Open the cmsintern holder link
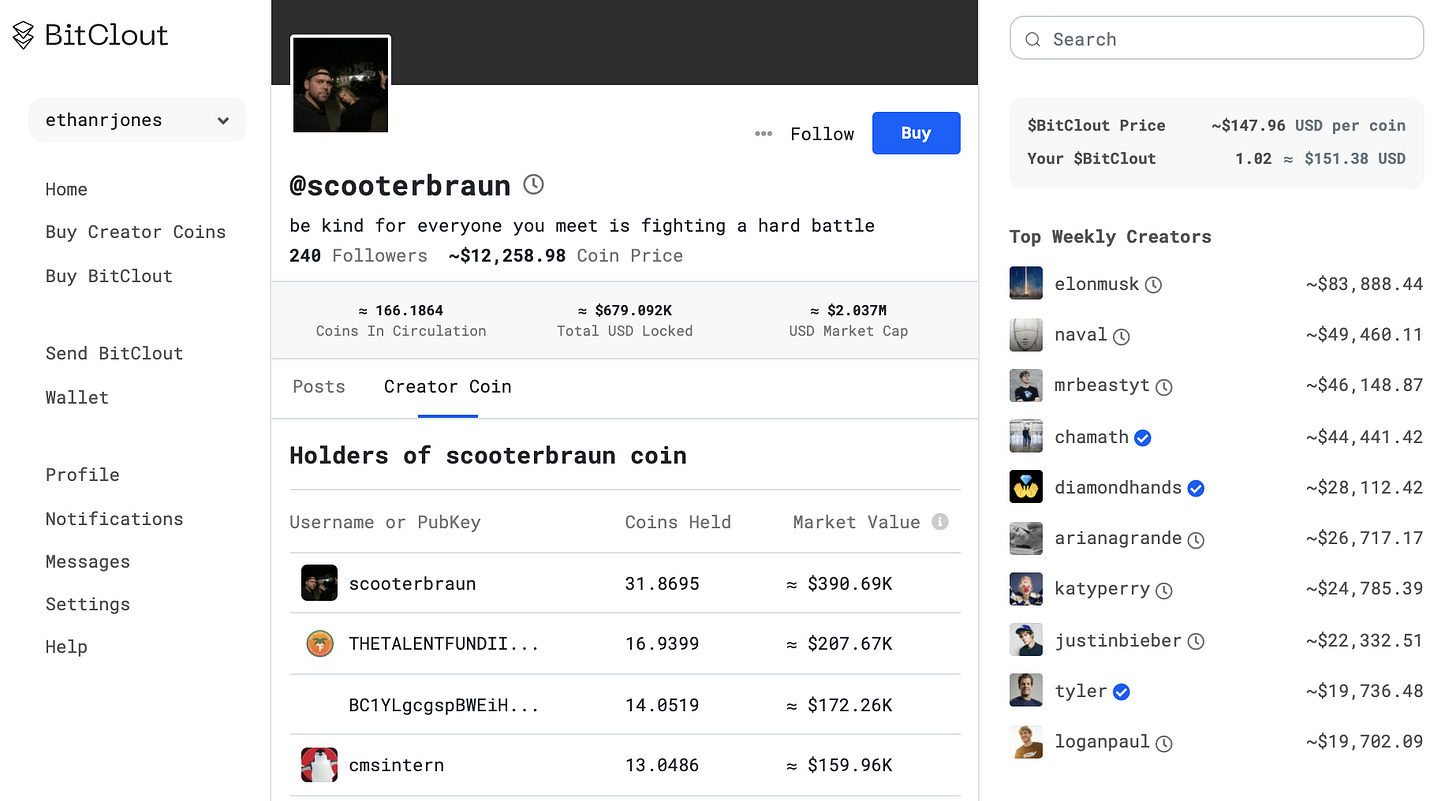This screenshot has width=1456, height=801. click(396, 765)
